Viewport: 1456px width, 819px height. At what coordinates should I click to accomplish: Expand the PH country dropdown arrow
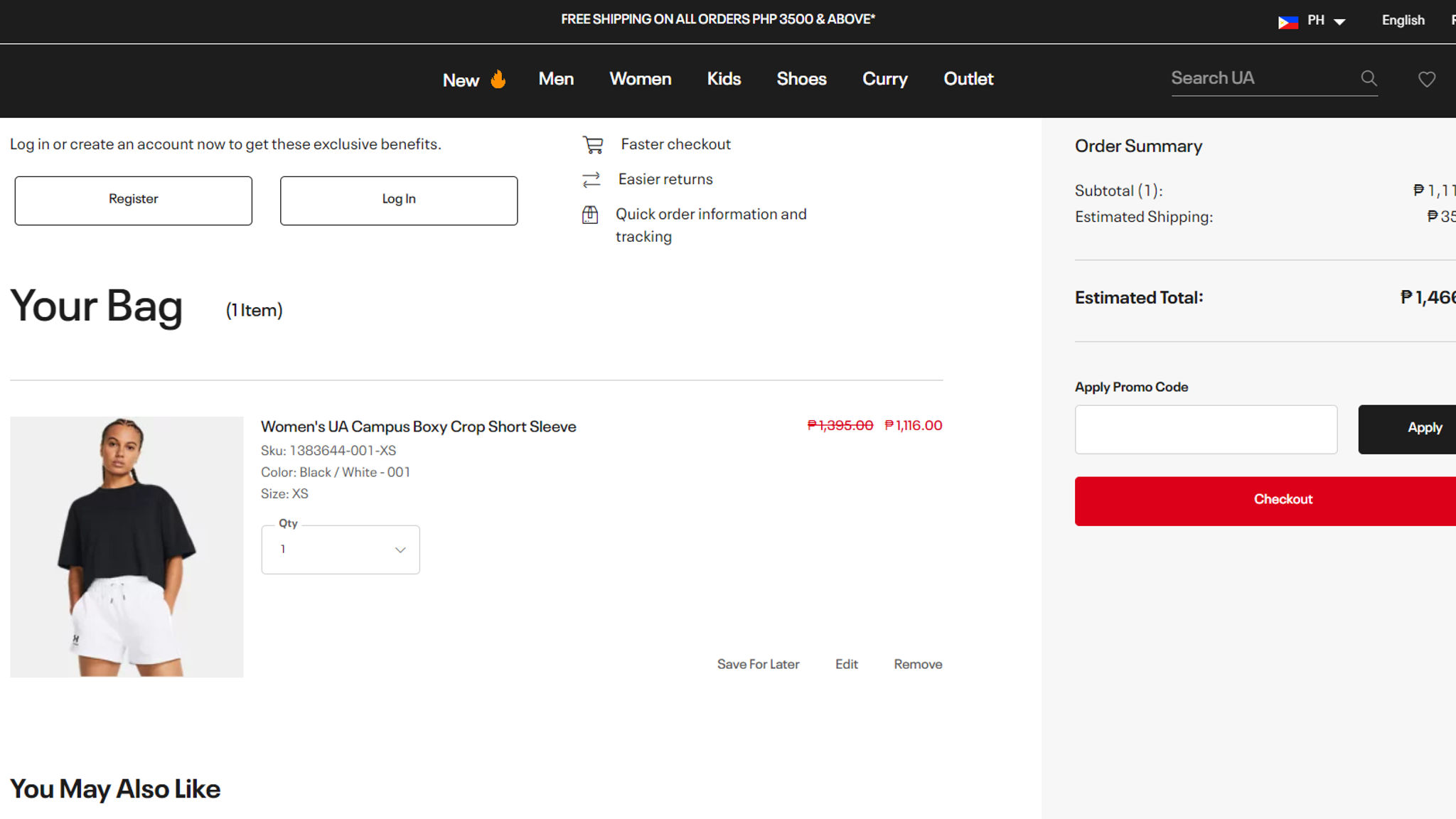pyautogui.click(x=1339, y=21)
